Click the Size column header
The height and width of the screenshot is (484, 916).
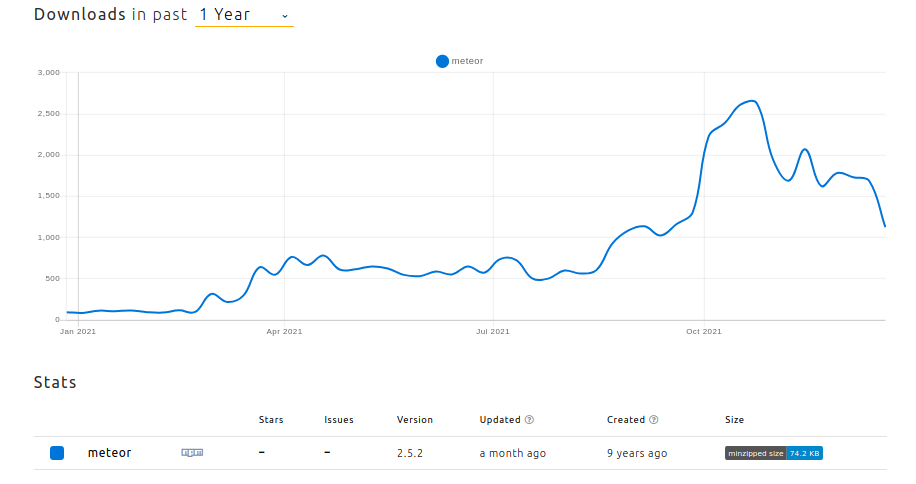tap(734, 420)
